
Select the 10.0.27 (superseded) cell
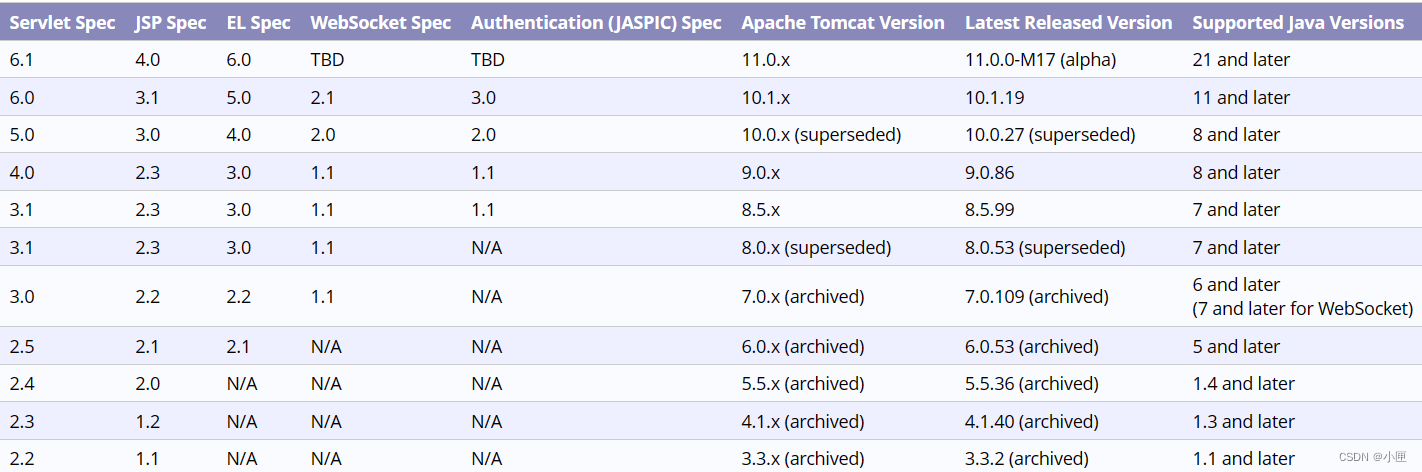(x=1050, y=135)
